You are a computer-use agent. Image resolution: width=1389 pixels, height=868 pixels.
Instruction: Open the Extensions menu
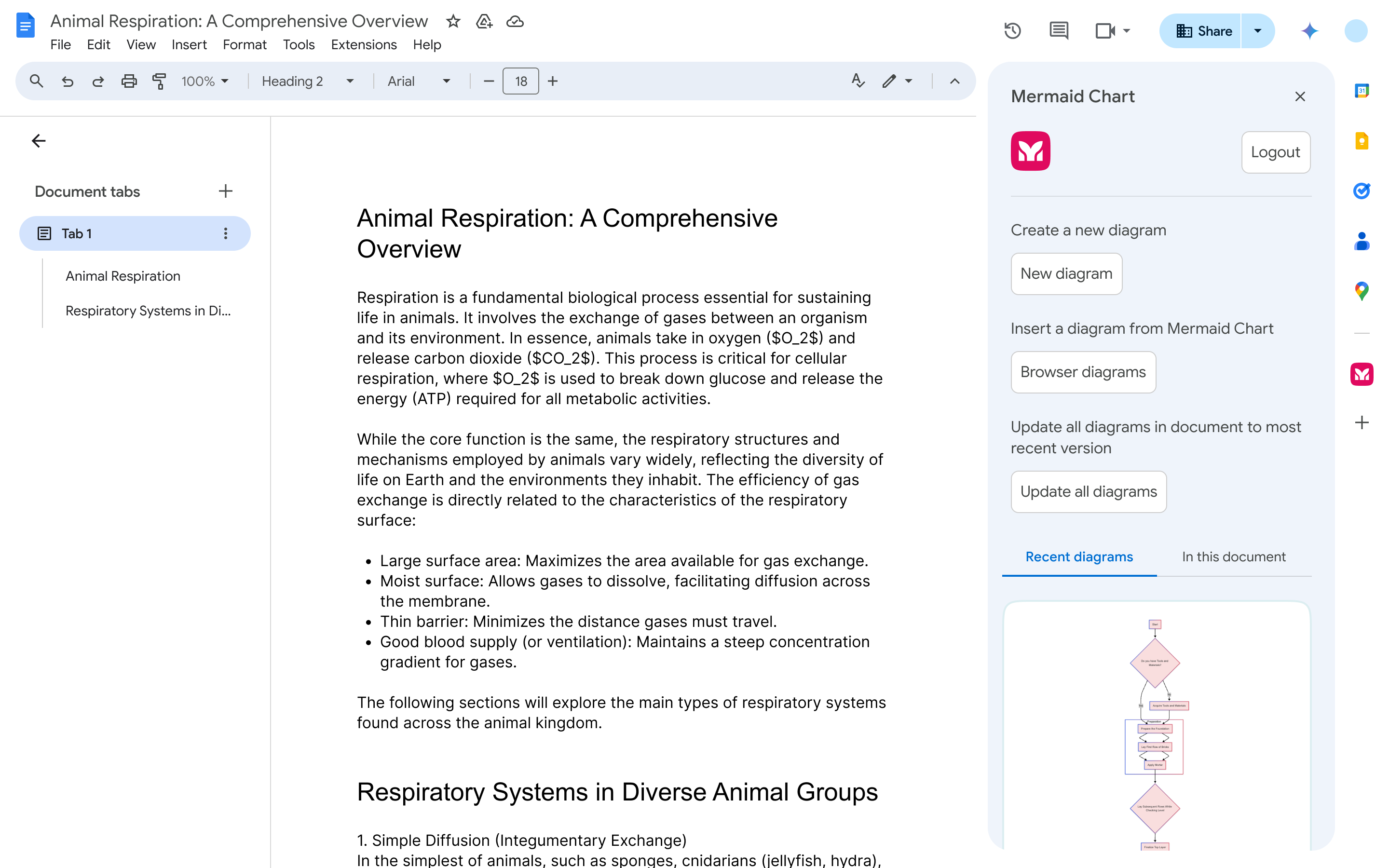click(x=363, y=45)
